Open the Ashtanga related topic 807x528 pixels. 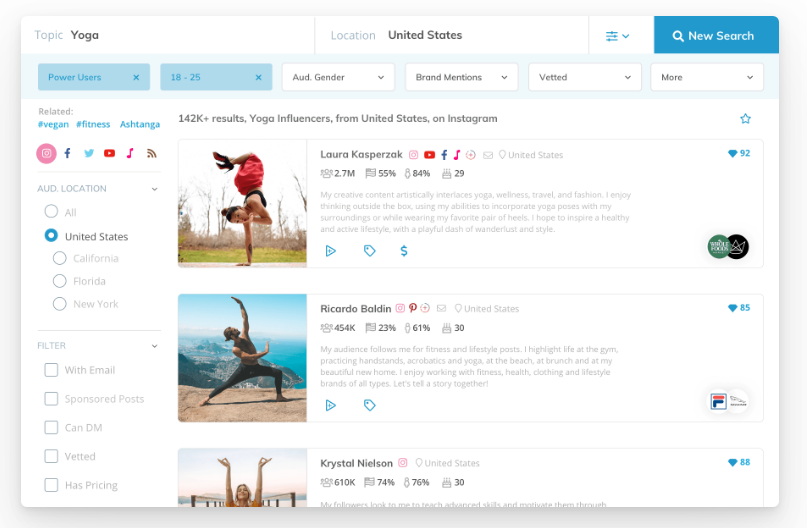coord(139,125)
